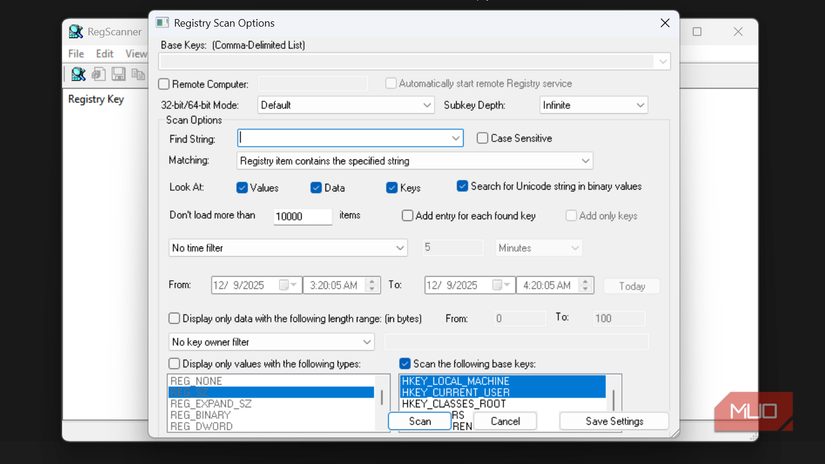Click the greyed document page icon in RegScanner toolbar
This screenshot has width=825, height=464.
click(98, 74)
